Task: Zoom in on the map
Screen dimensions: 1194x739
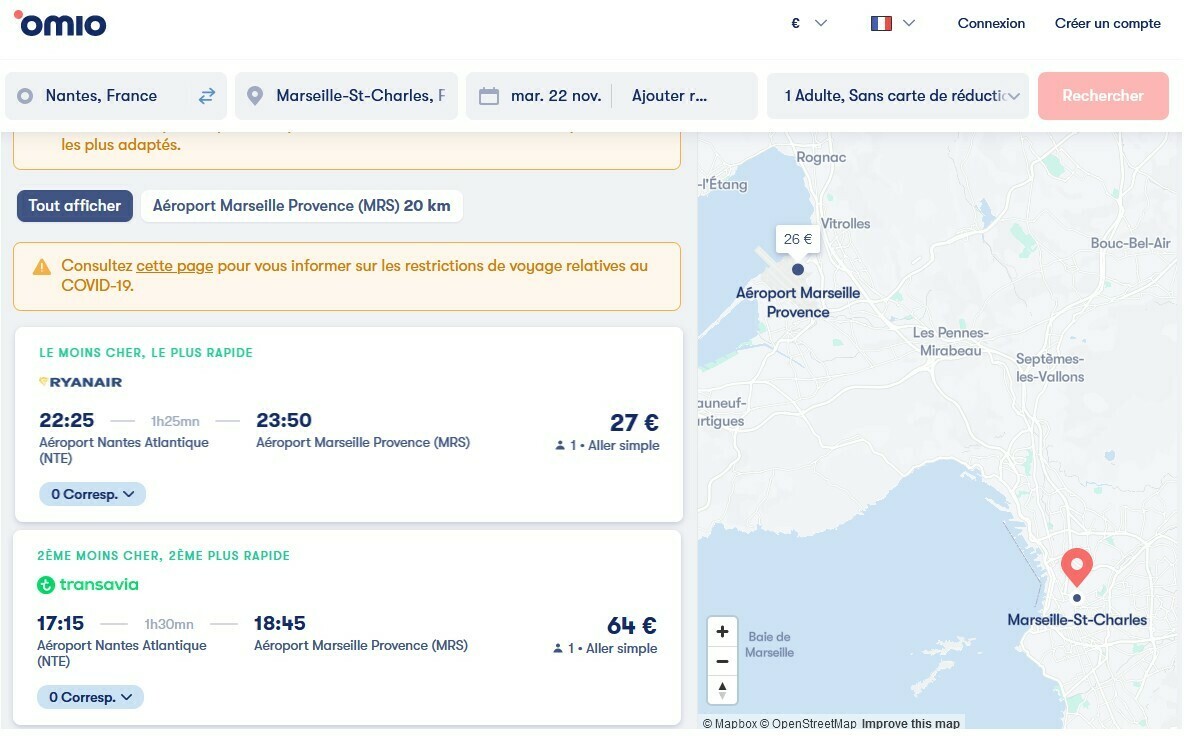Action: coord(722,632)
